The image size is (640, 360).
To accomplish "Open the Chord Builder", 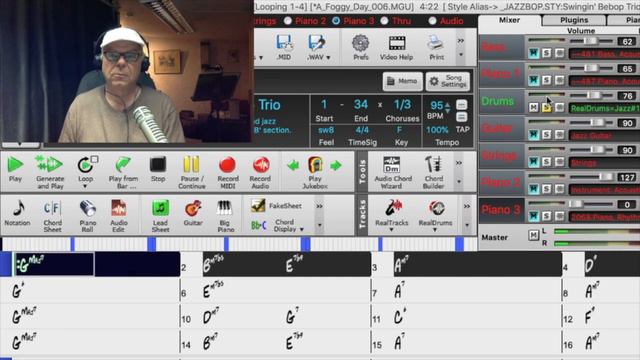I will 433,172.
